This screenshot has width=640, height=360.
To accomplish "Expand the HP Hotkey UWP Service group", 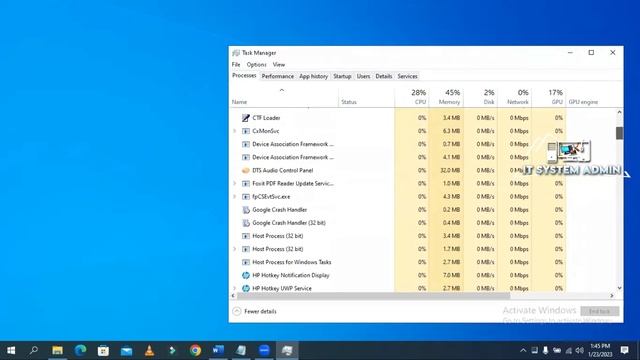I will pyautogui.click(x=235, y=288).
